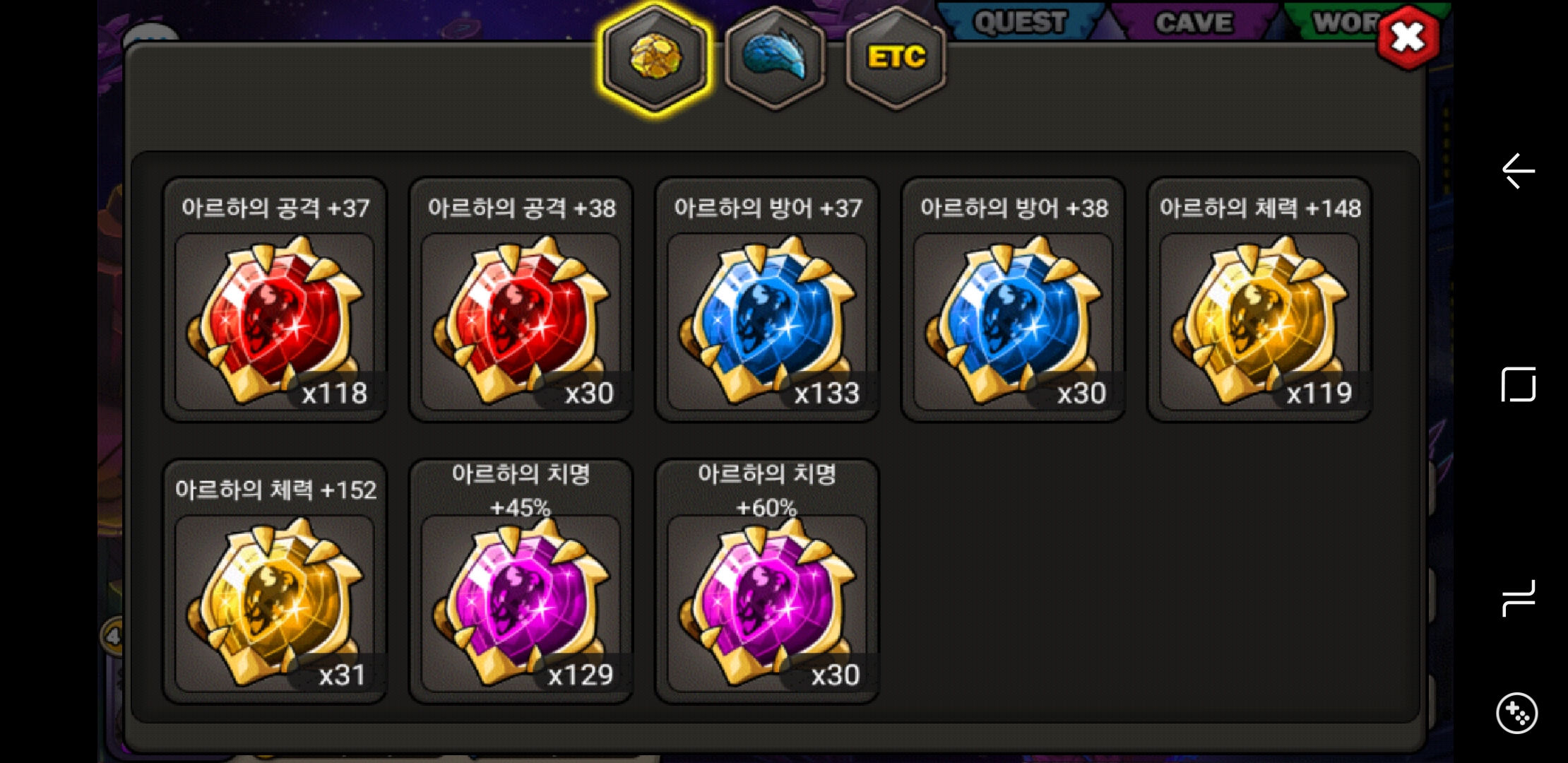
Task: Close the inventory with the red X
Action: tap(1408, 37)
